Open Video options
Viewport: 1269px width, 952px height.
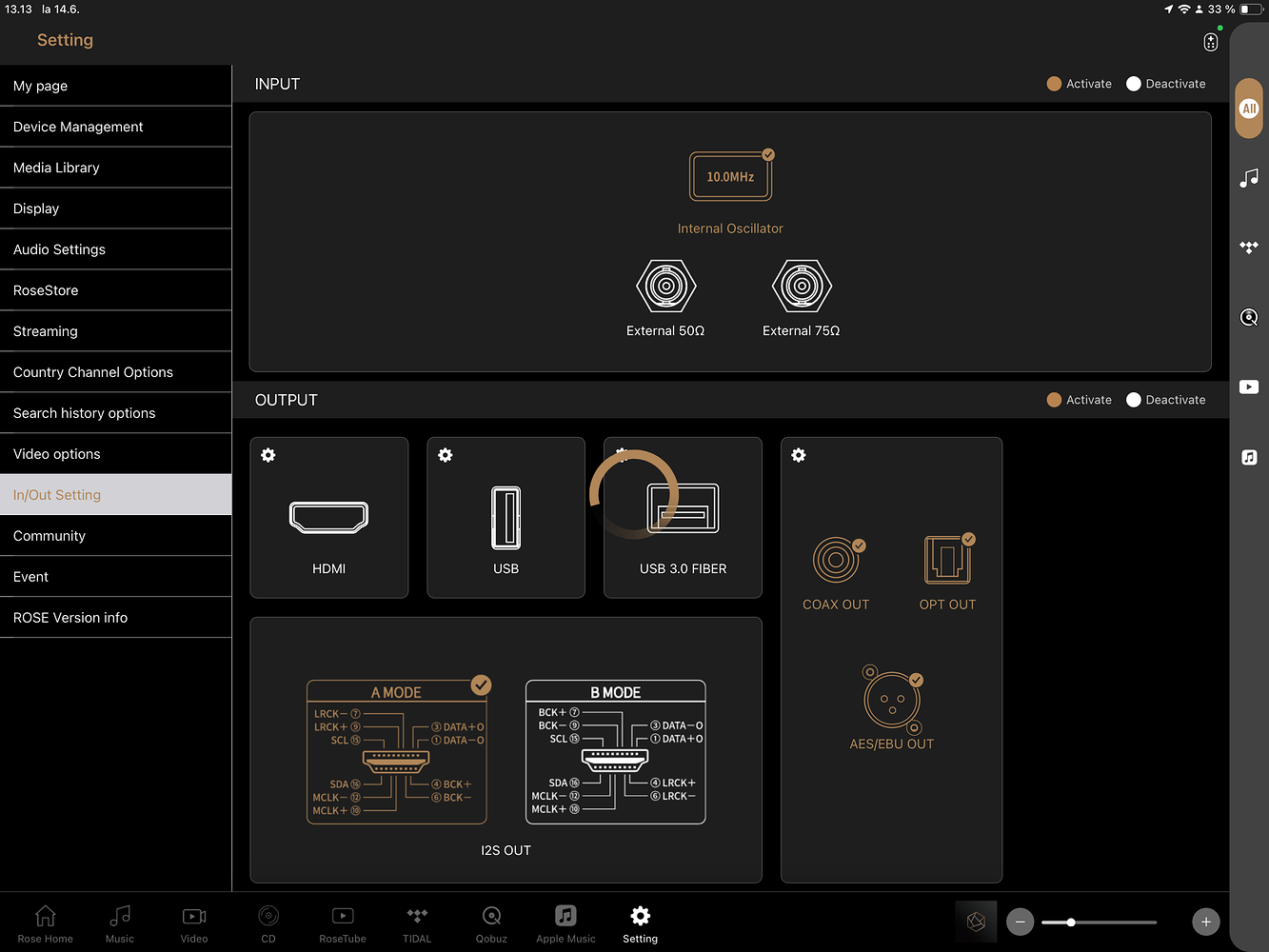[x=115, y=454]
